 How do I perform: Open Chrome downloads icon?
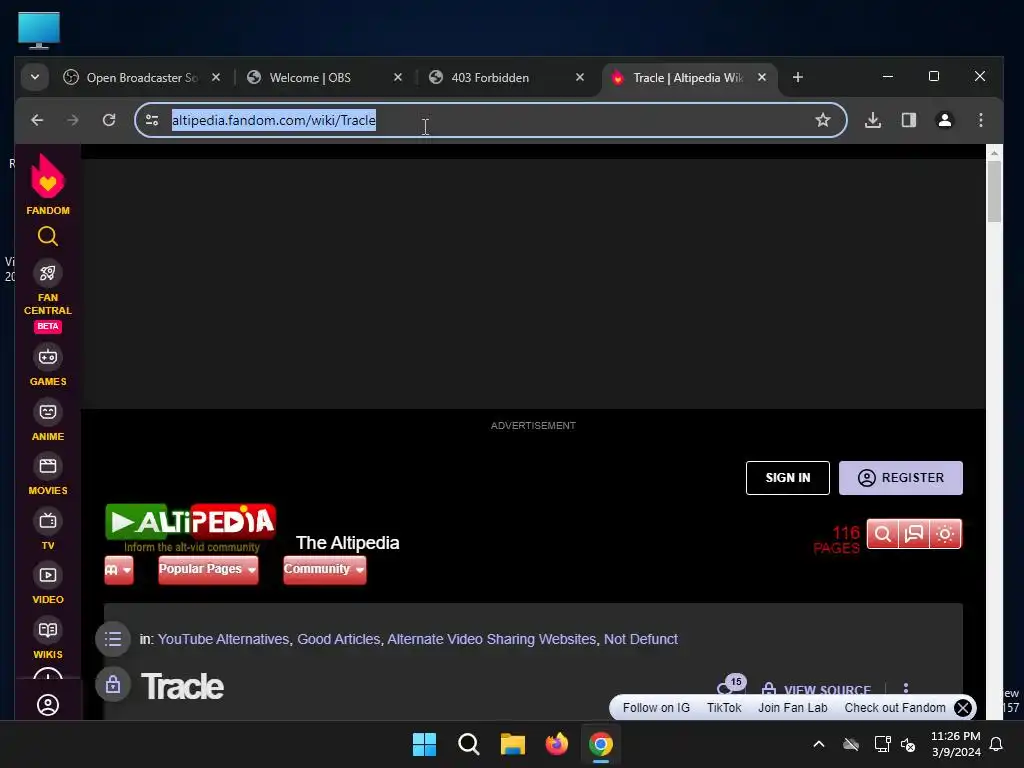(x=873, y=120)
